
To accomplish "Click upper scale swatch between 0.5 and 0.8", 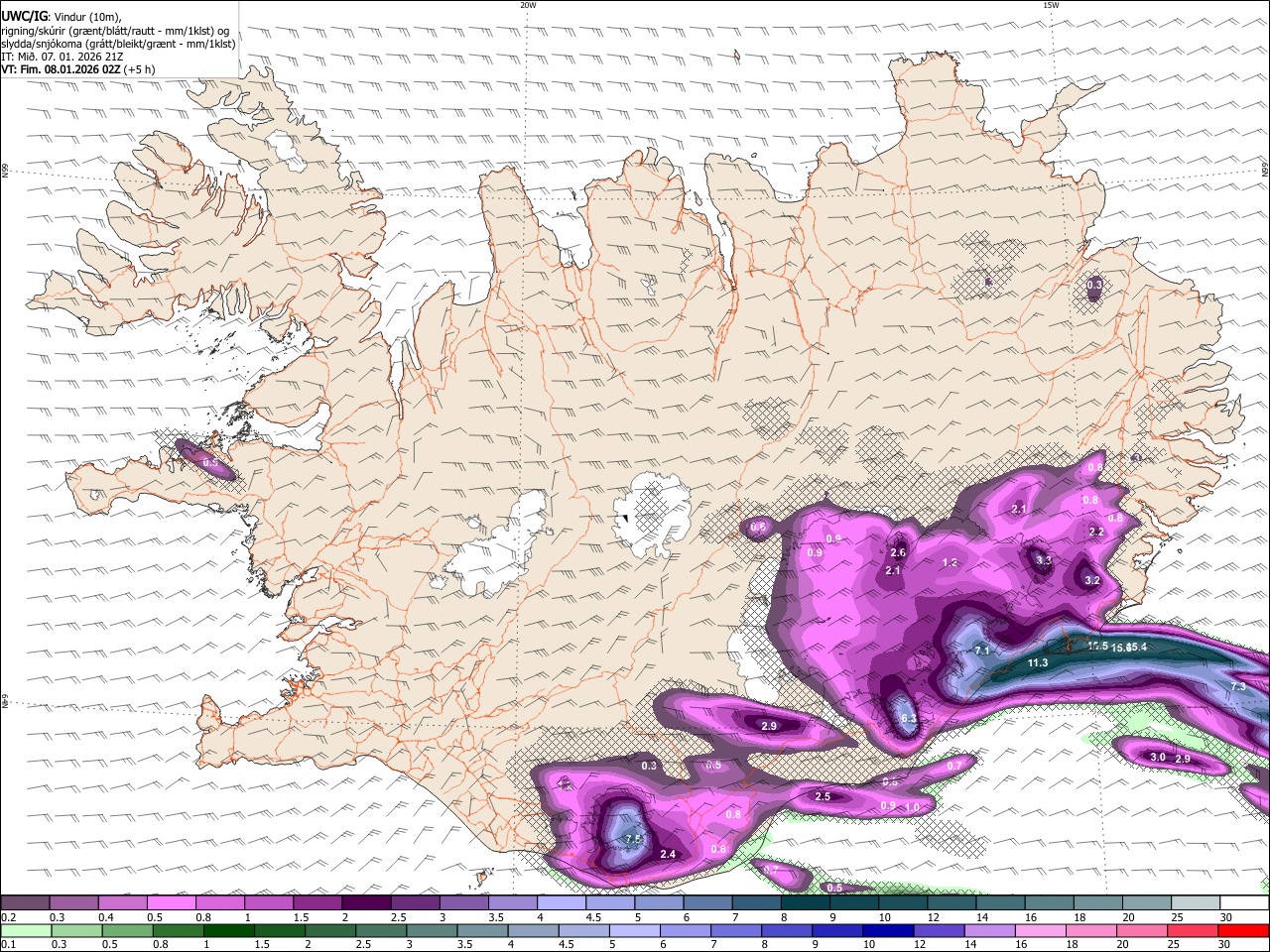I will tap(171, 902).
